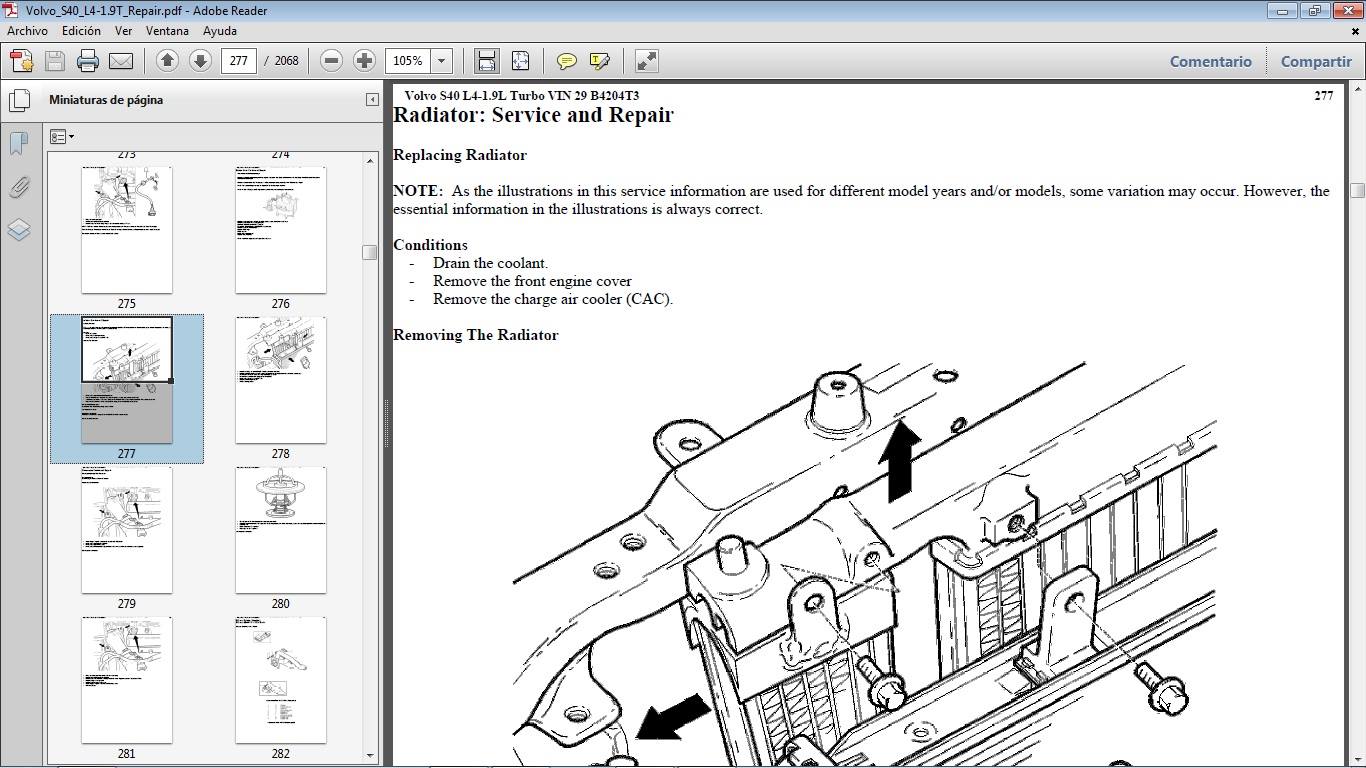
Task: Select page 282 thumbnail
Action: [280, 680]
